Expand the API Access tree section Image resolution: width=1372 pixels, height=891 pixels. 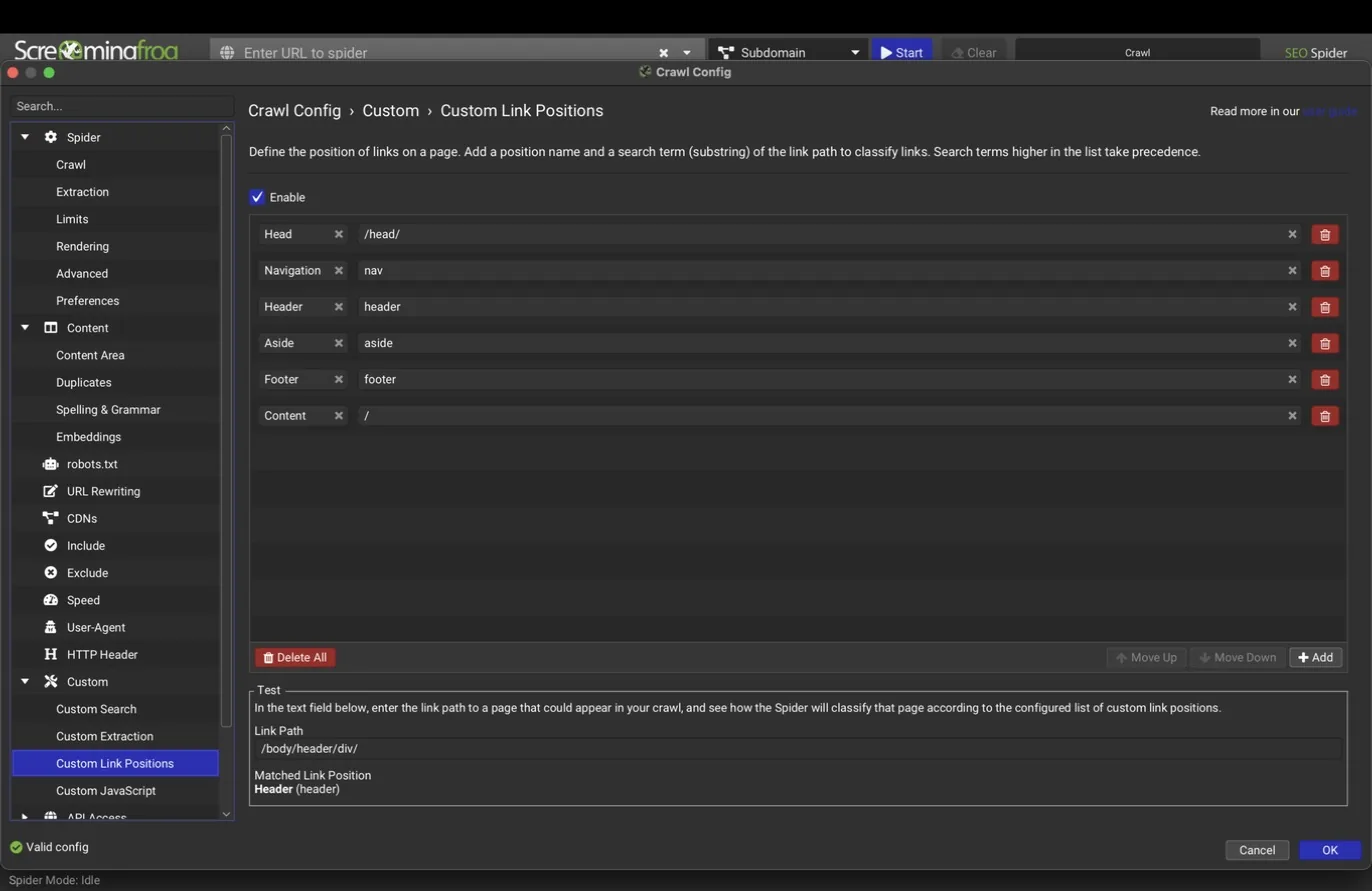point(25,817)
